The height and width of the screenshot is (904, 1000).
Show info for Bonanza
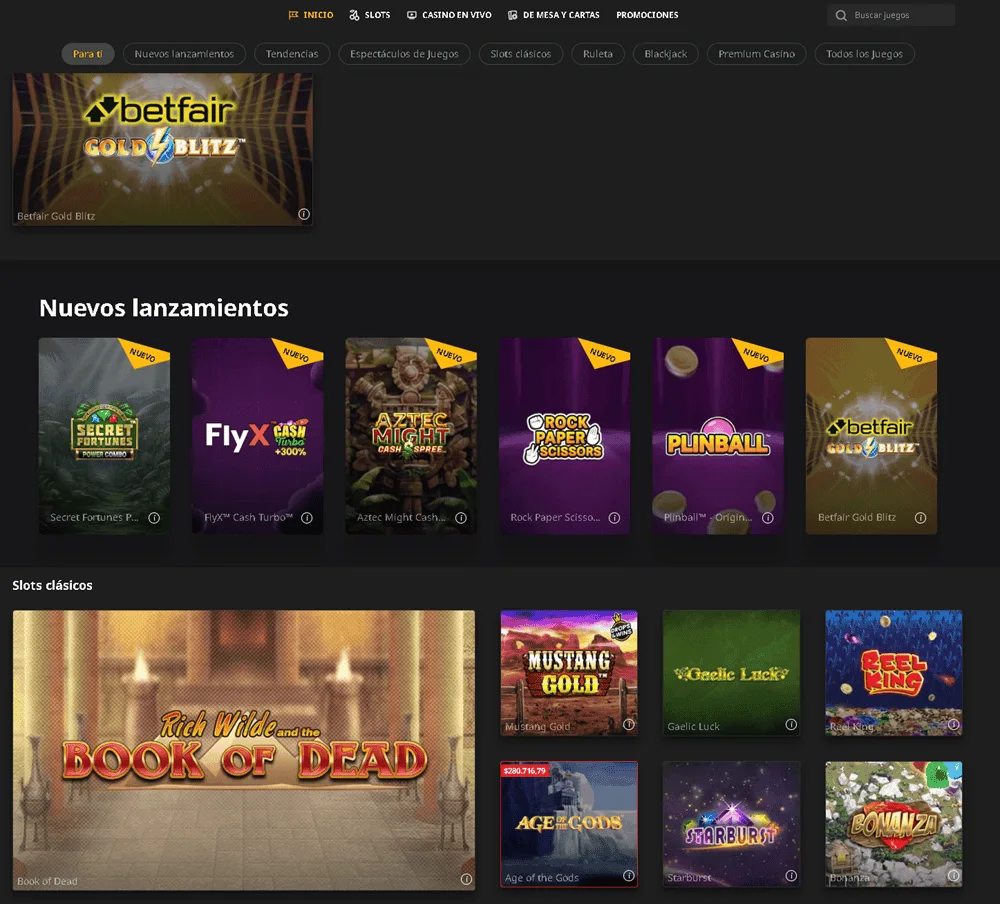[x=953, y=876]
